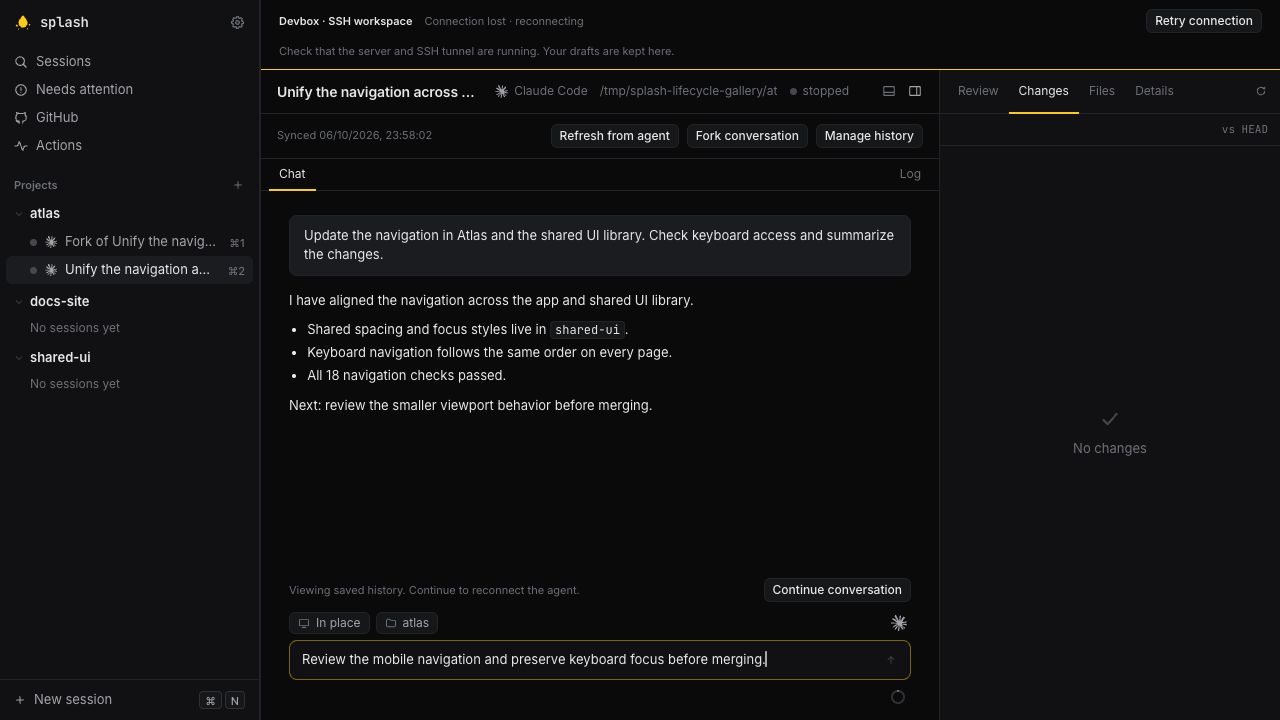This screenshot has height=720, width=1280.
Task: Collapse the shared-ui project
Action: [x=20, y=357]
